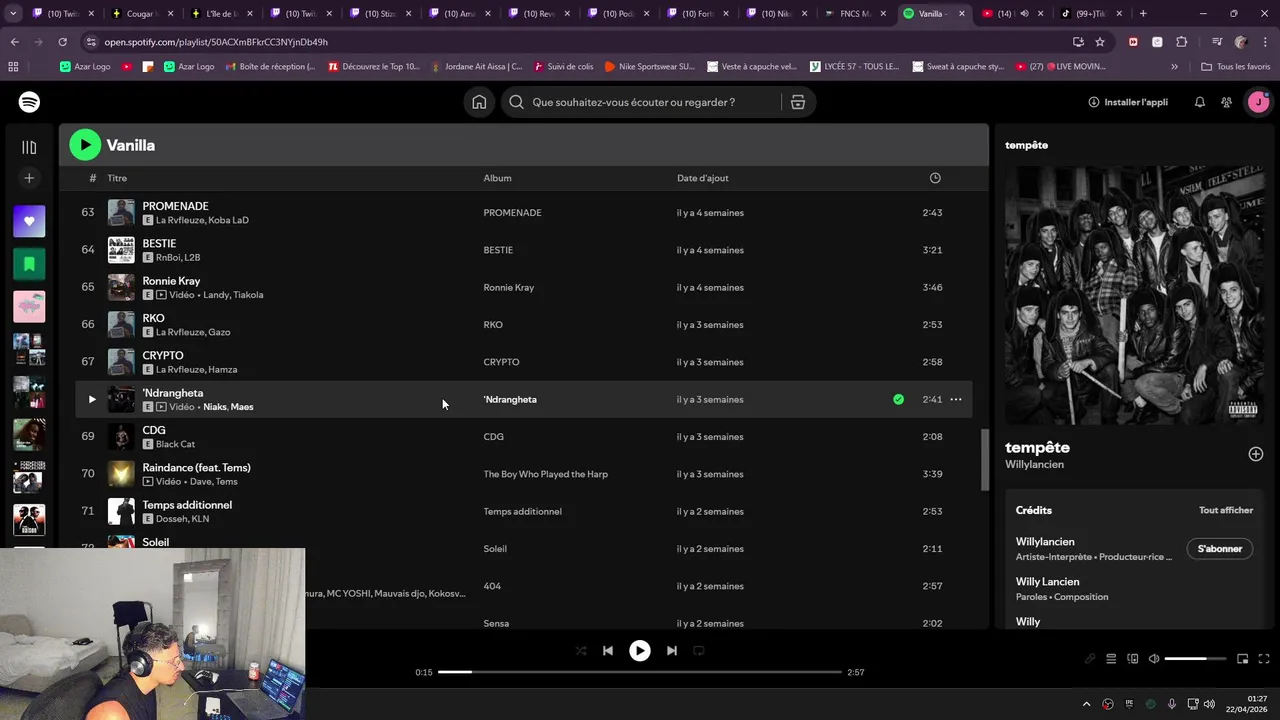
Task: Click the Ronnie Kray cover thumbnail
Action: (x=121, y=287)
